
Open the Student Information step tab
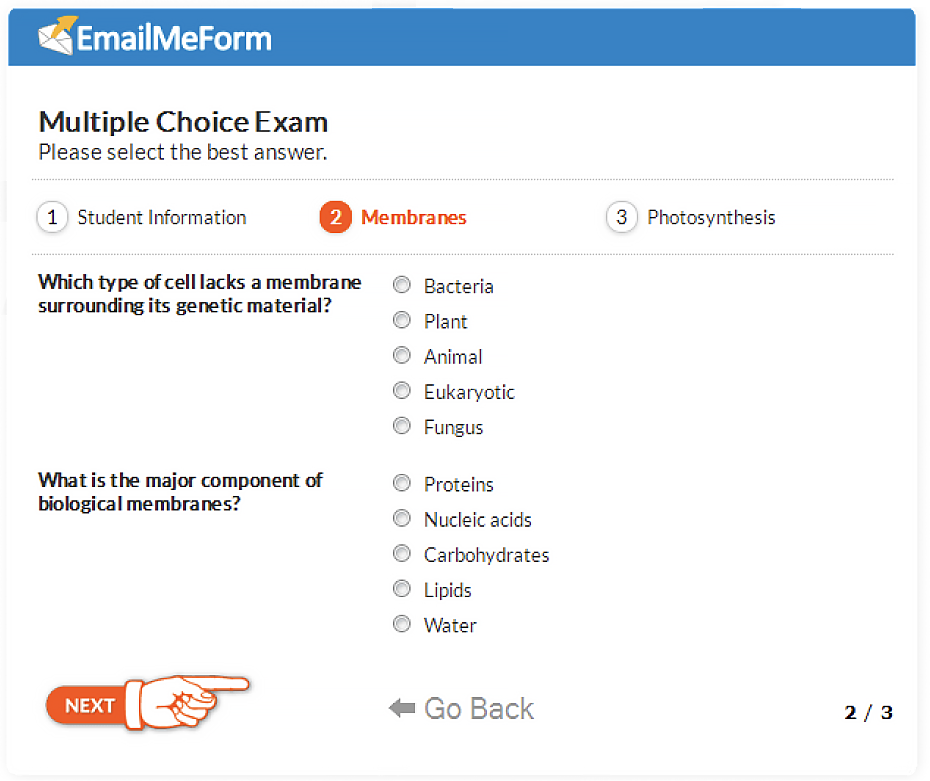(162, 218)
